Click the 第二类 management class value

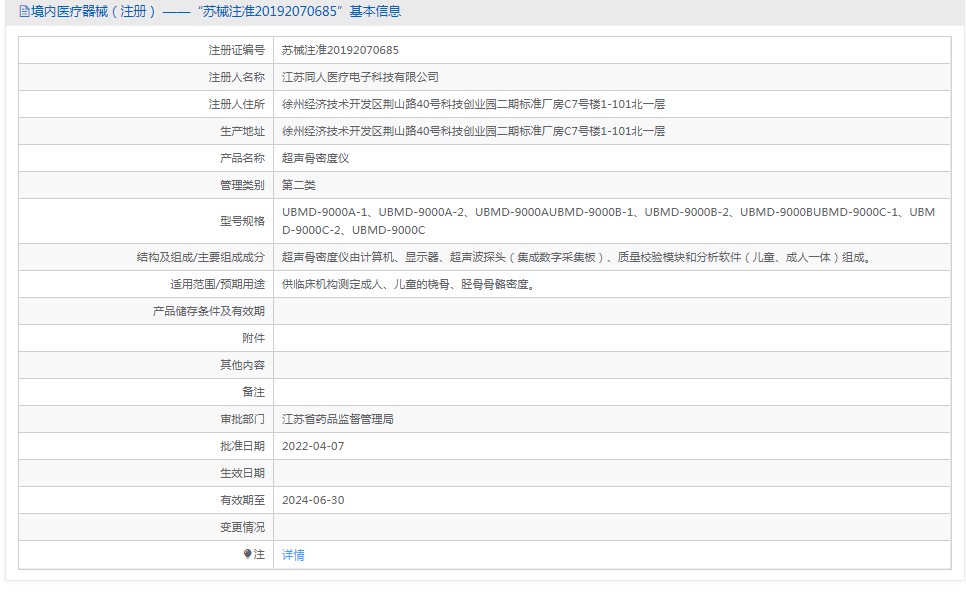pyautogui.click(x=299, y=185)
